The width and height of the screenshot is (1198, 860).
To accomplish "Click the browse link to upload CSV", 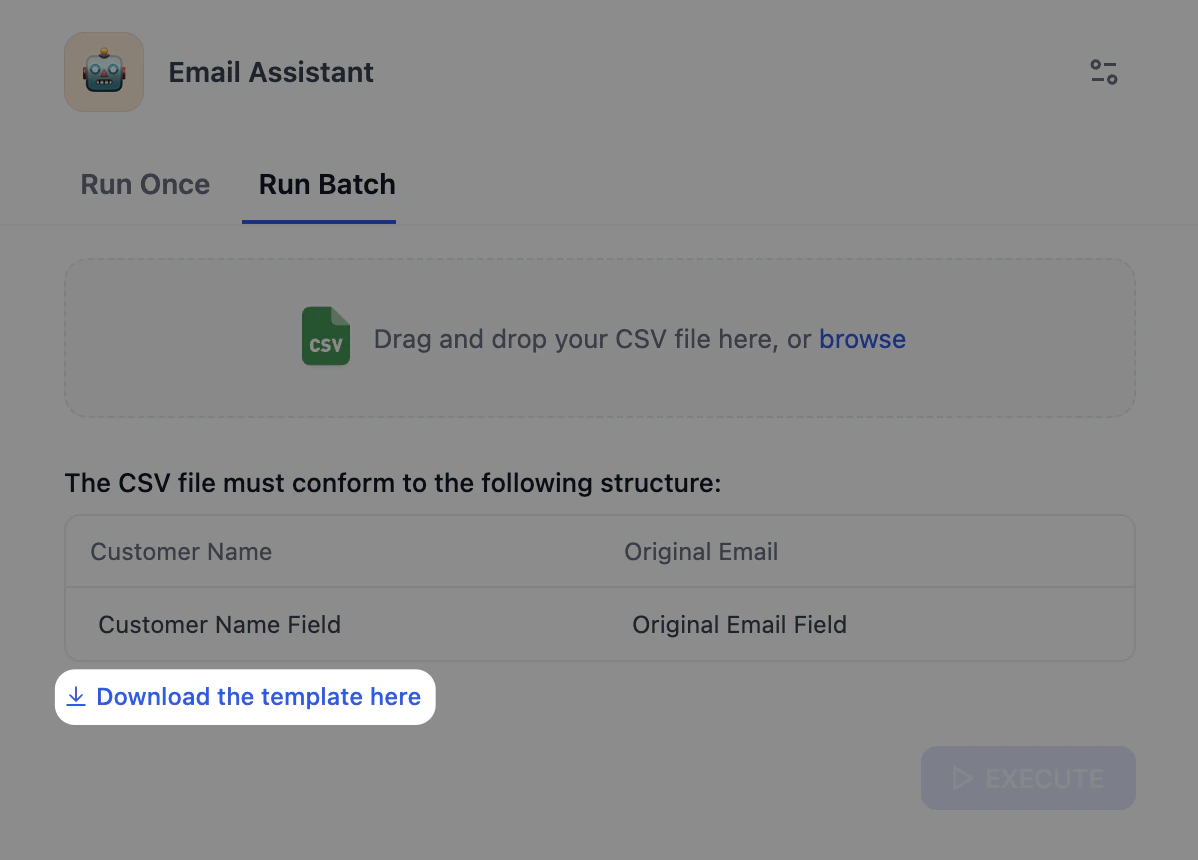I will 863,339.
